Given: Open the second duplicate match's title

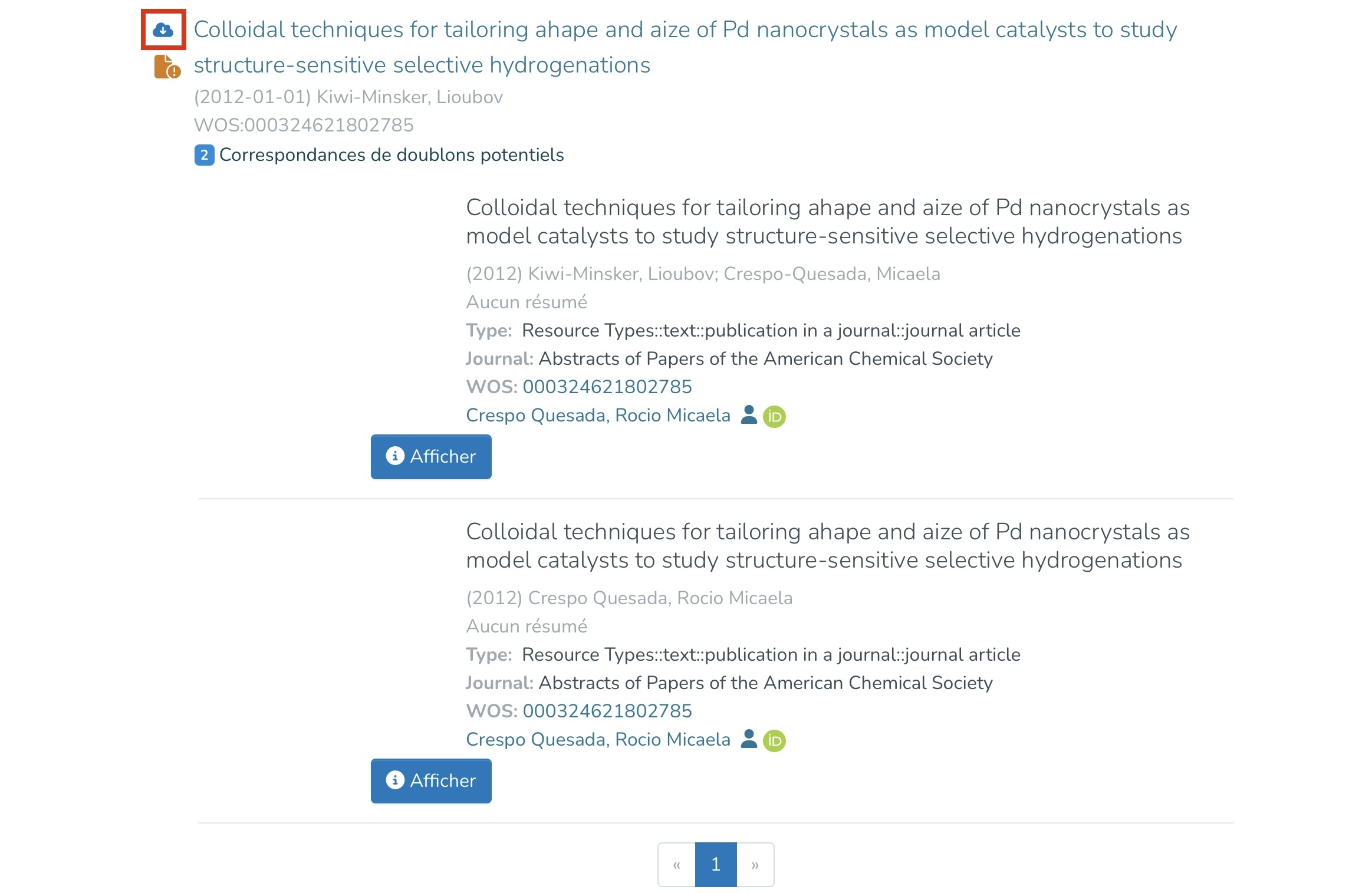Looking at the screenshot, I should (827, 546).
